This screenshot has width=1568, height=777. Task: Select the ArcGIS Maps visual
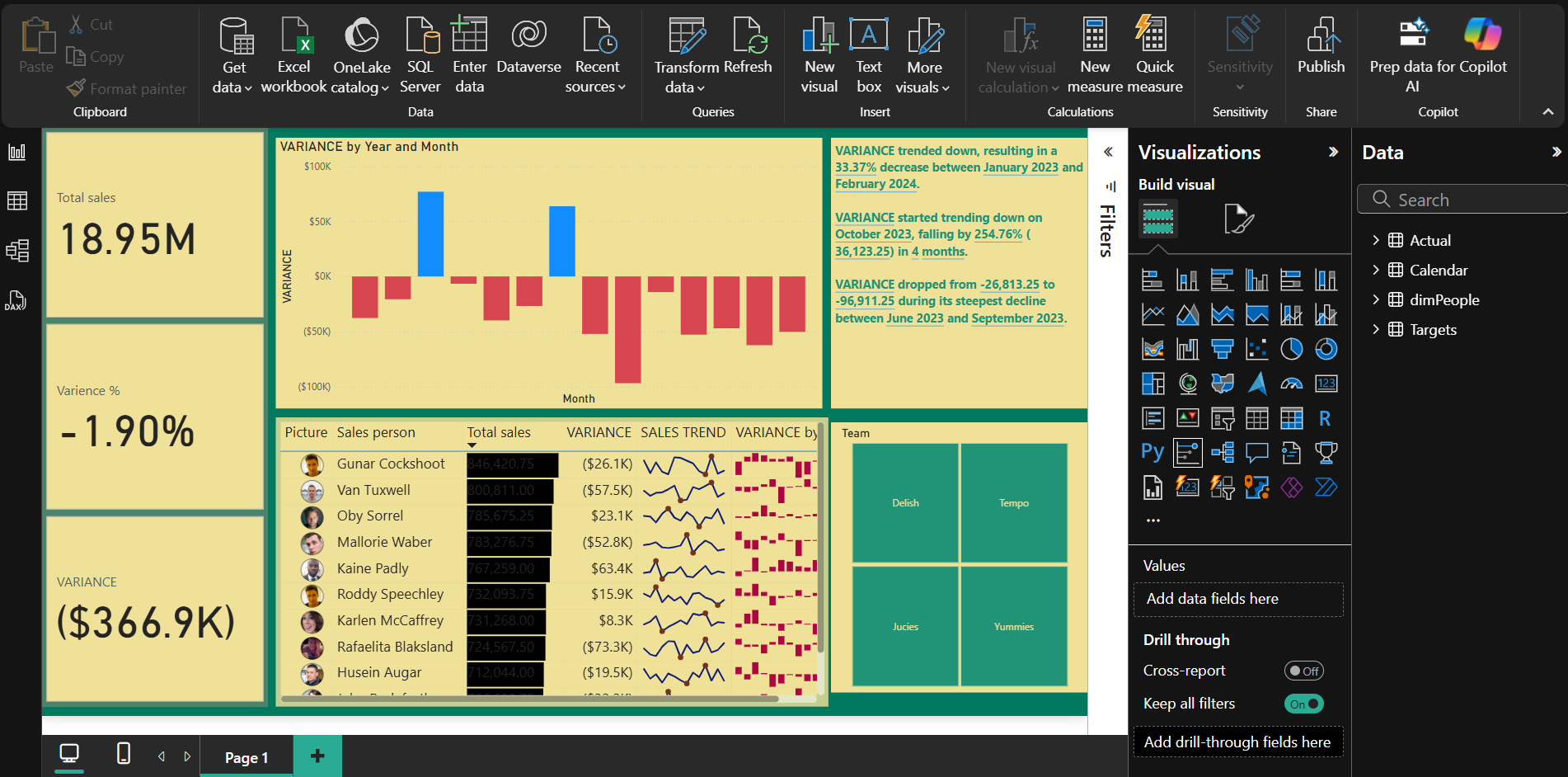[1256, 487]
